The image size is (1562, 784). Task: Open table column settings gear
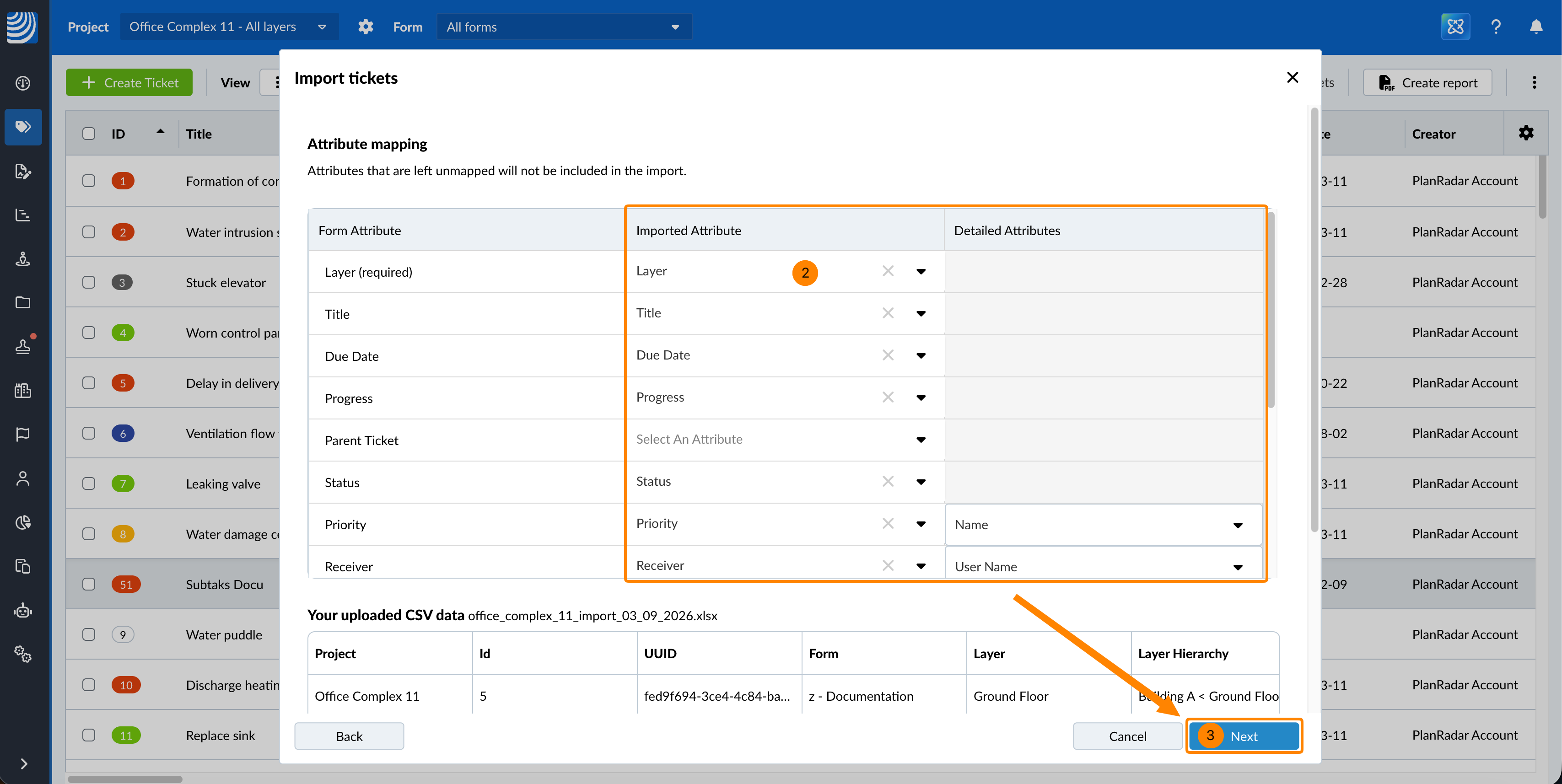1525,134
